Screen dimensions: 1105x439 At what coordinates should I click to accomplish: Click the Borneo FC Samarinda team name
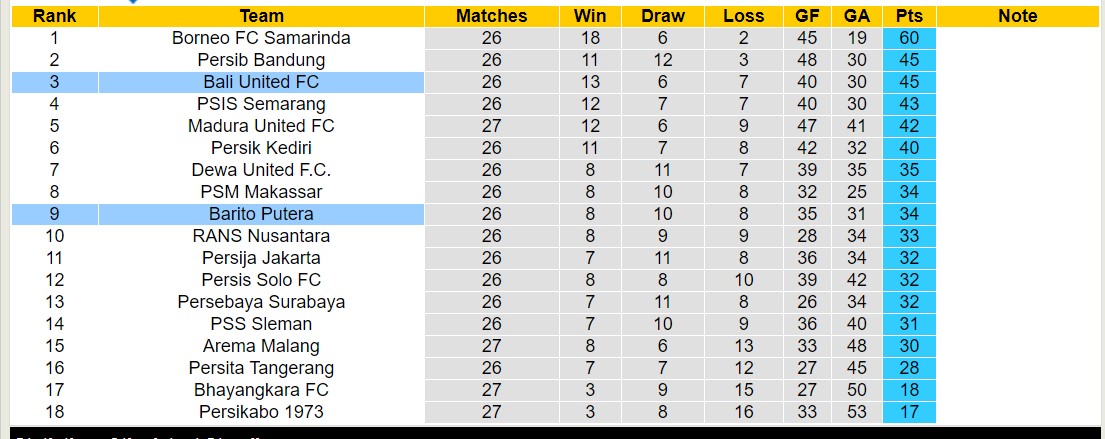[x=261, y=38]
